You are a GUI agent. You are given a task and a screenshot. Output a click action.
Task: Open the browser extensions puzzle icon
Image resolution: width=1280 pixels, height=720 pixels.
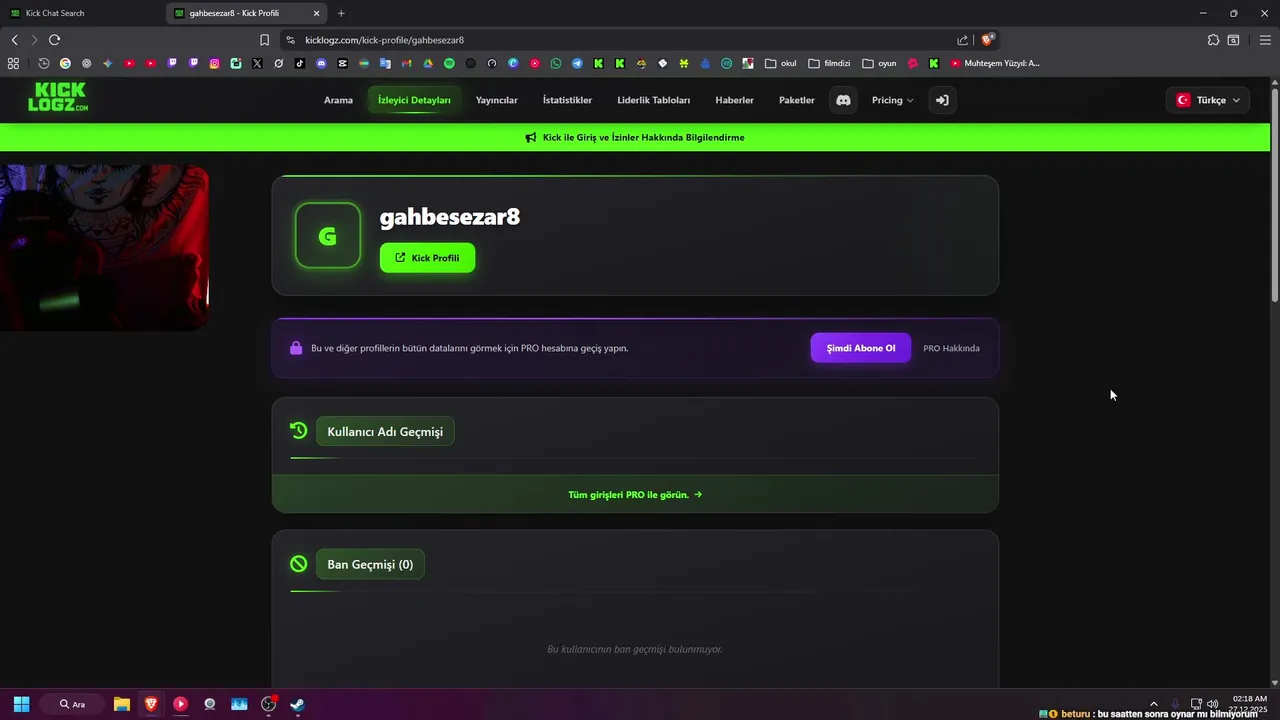(x=1213, y=40)
